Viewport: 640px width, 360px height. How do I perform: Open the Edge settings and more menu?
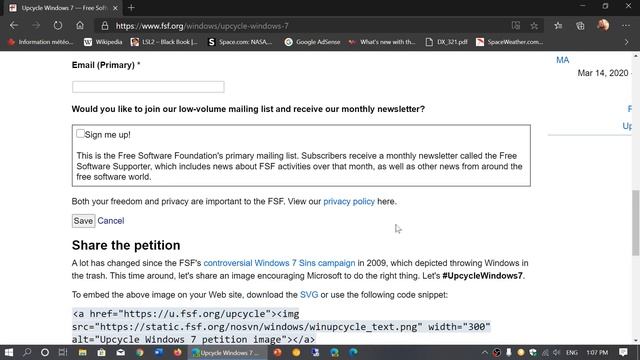[x=626, y=26]
